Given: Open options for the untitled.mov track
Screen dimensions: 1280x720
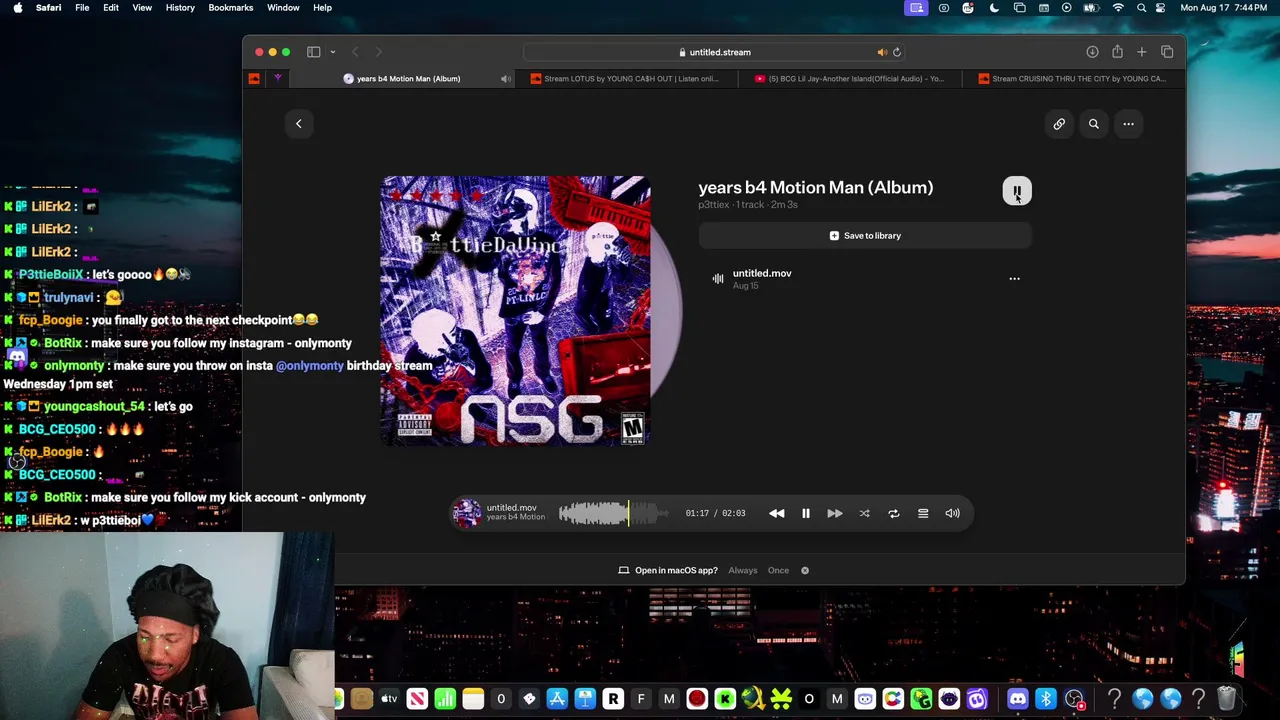Looking at the screenshot, I should (1014, 279).
